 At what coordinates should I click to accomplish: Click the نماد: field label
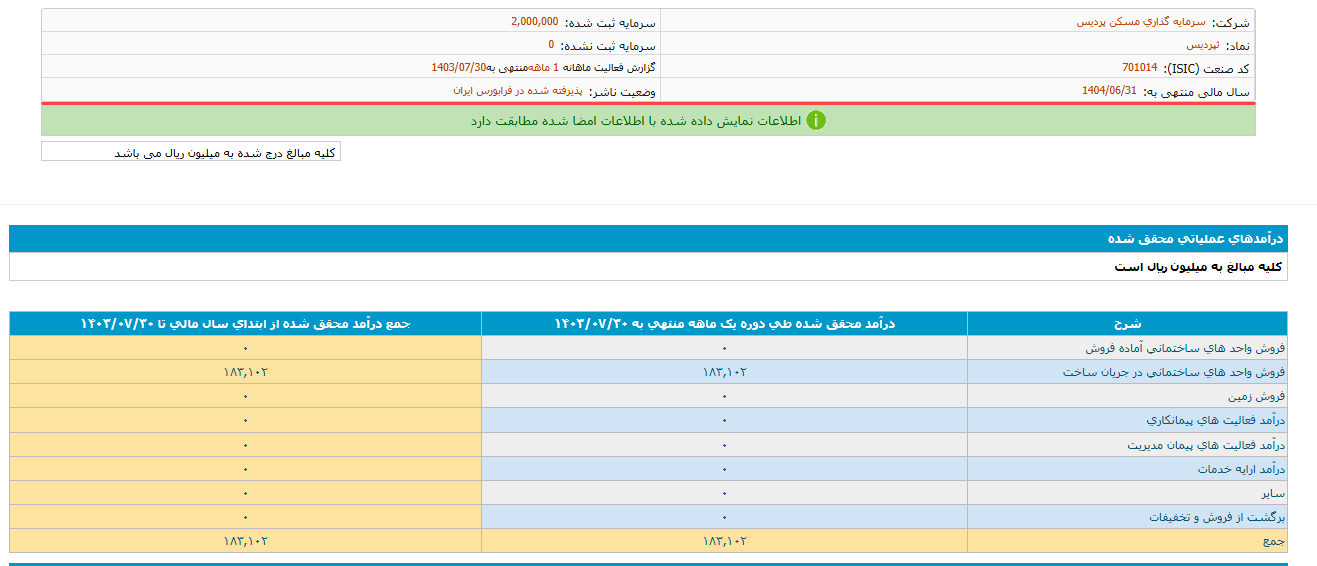pyautogui.click(x=1238, y=46)
